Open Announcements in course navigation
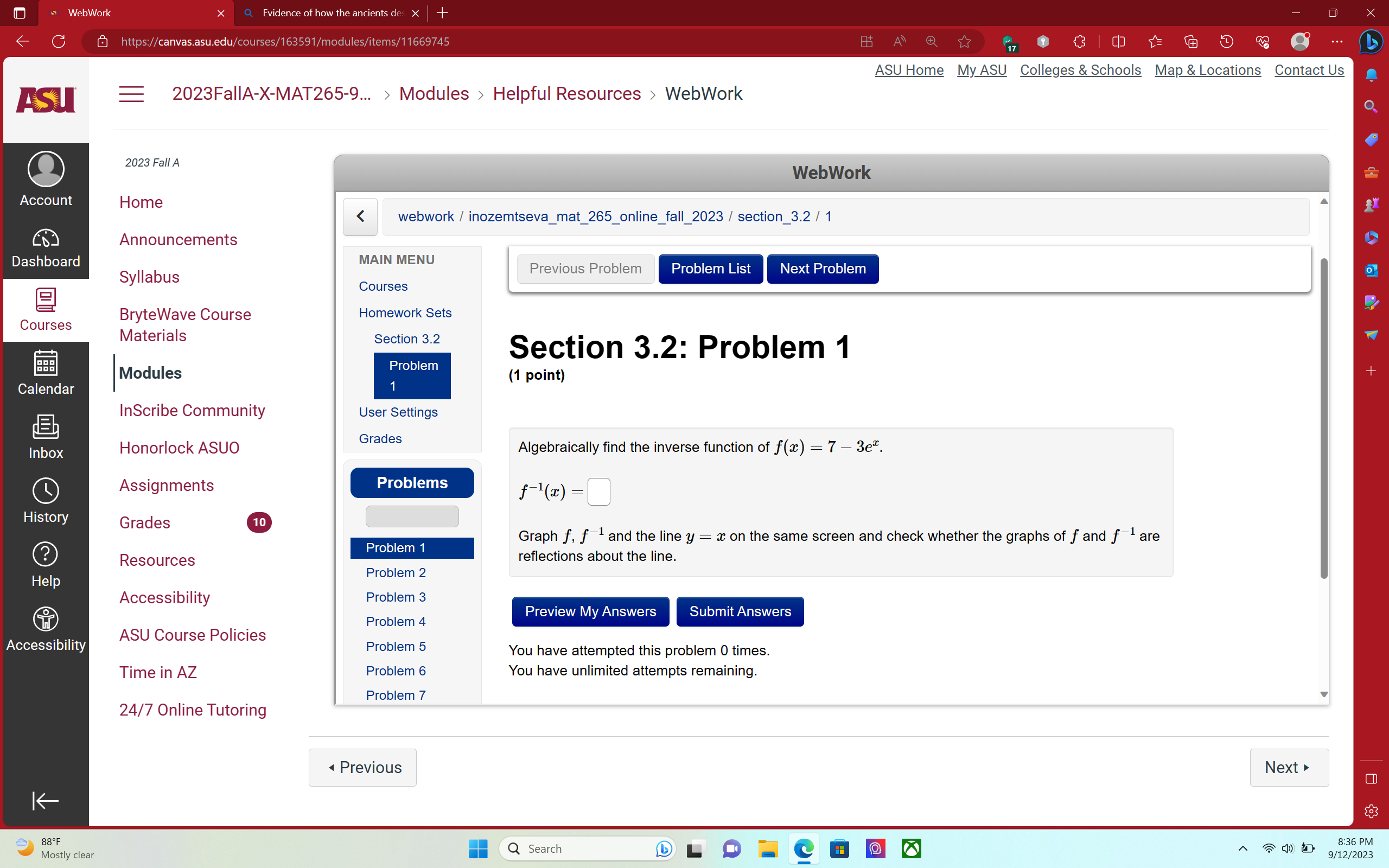 [178, 239]
